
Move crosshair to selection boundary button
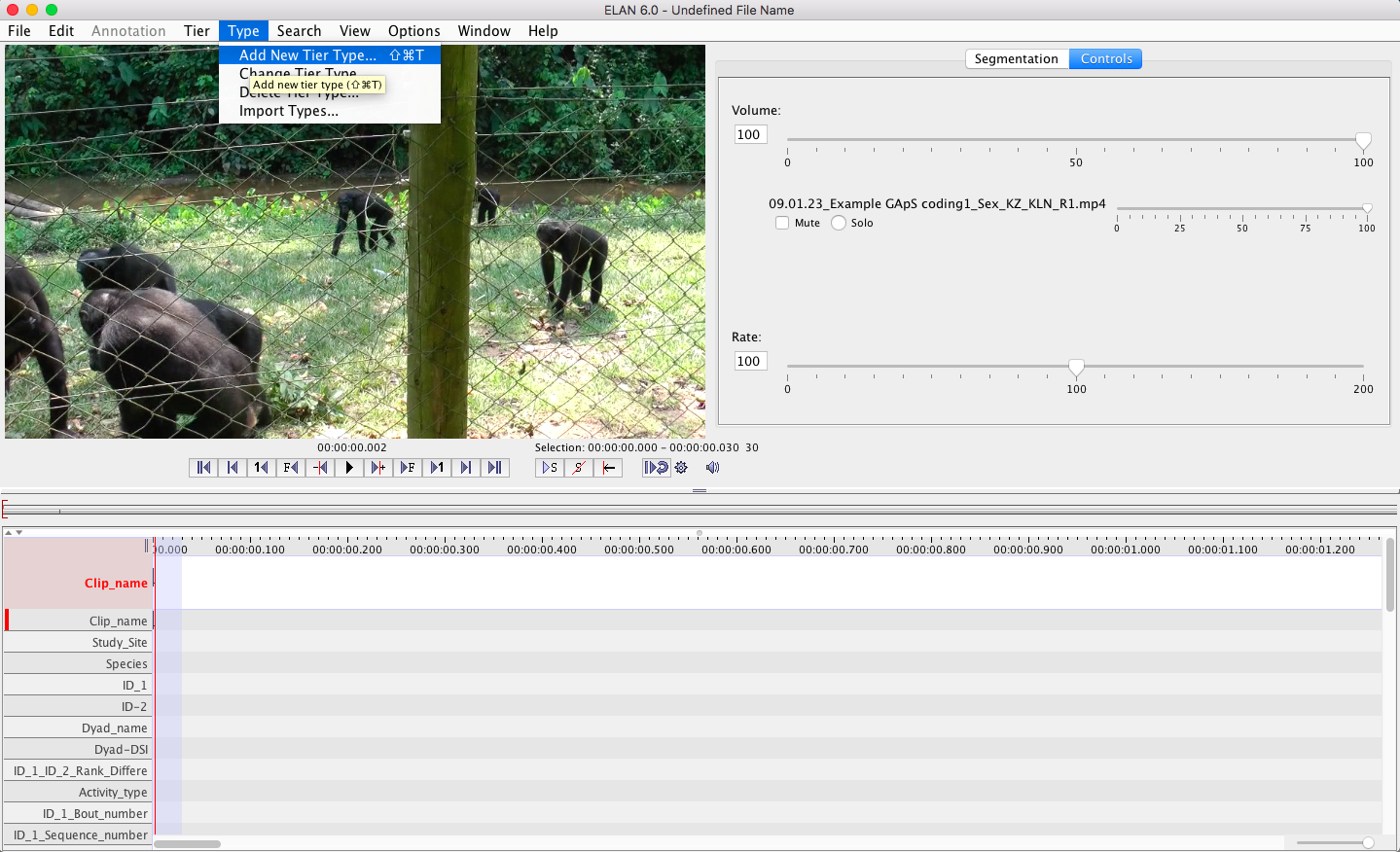pos(608,468)
